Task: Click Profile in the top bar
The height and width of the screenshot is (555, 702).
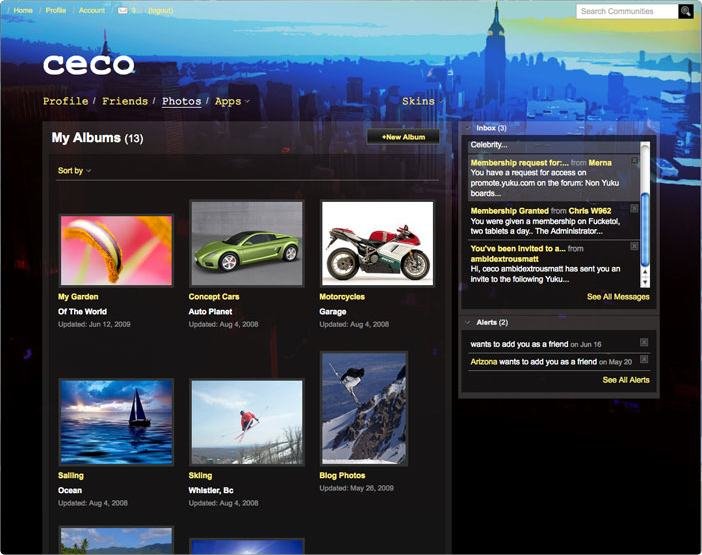Action: coord(56,10)
